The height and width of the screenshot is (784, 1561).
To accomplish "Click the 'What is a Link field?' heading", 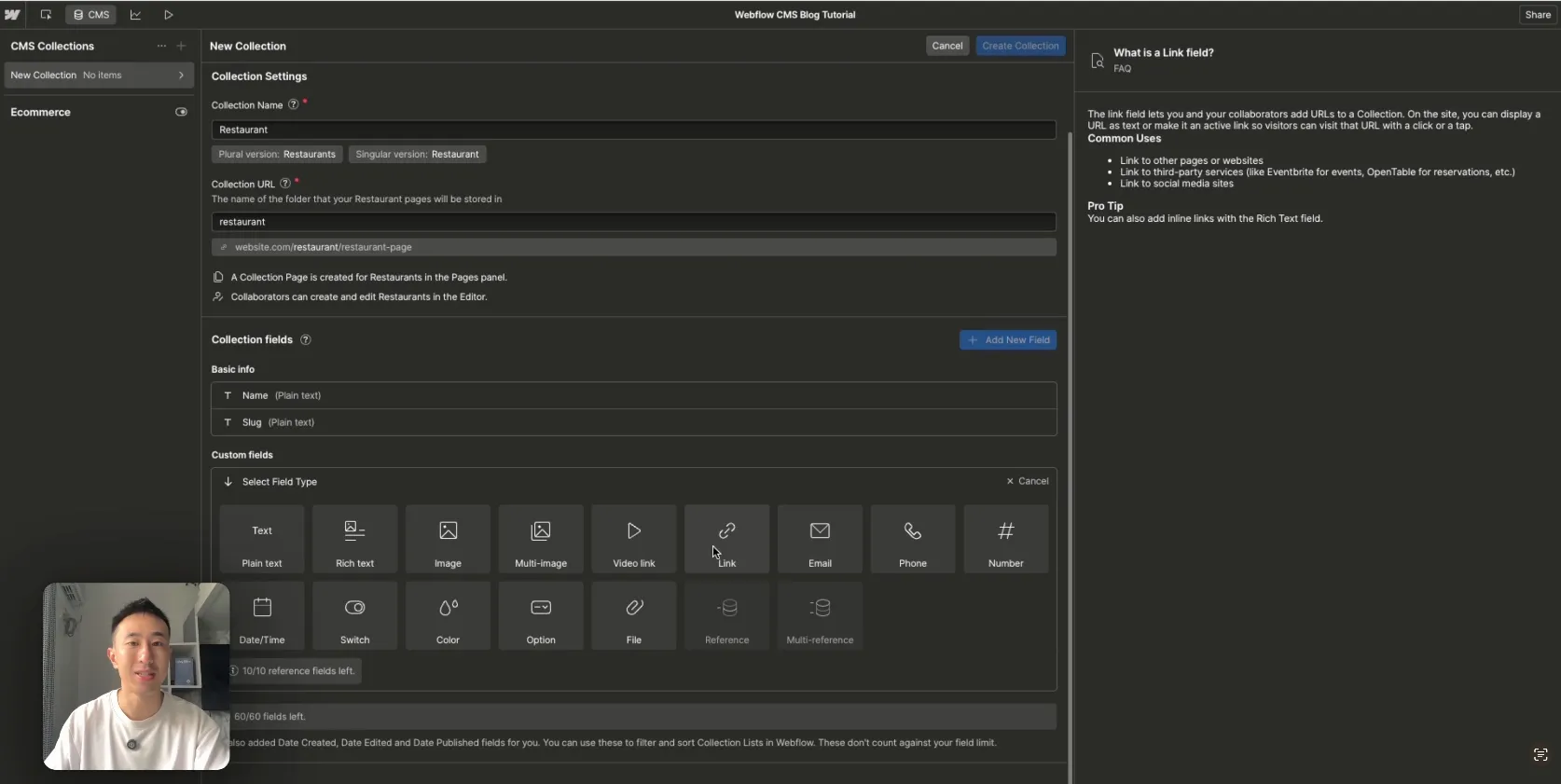I will pos(1164,53).
